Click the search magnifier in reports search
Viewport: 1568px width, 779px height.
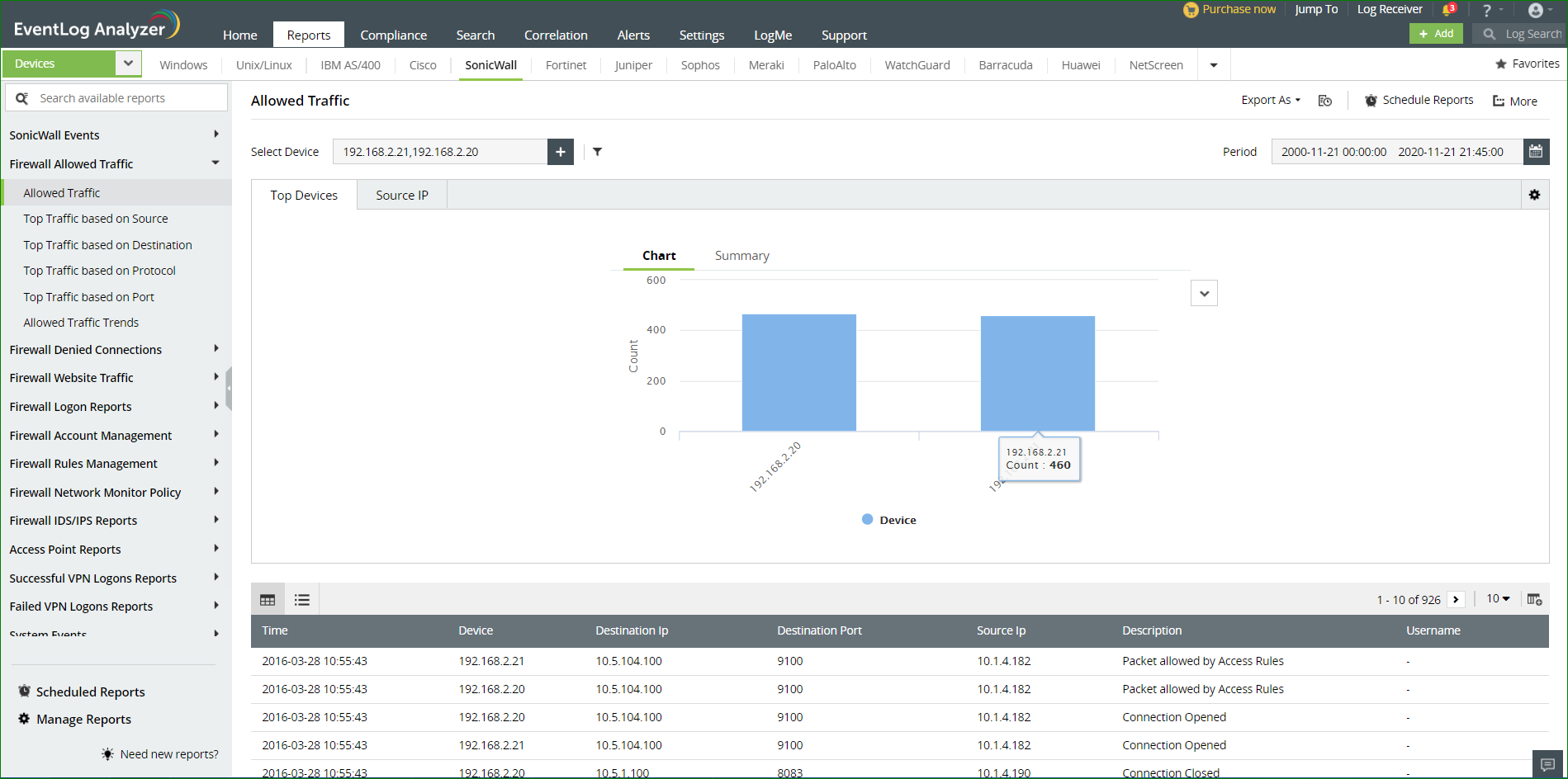(x=22, y=98)
